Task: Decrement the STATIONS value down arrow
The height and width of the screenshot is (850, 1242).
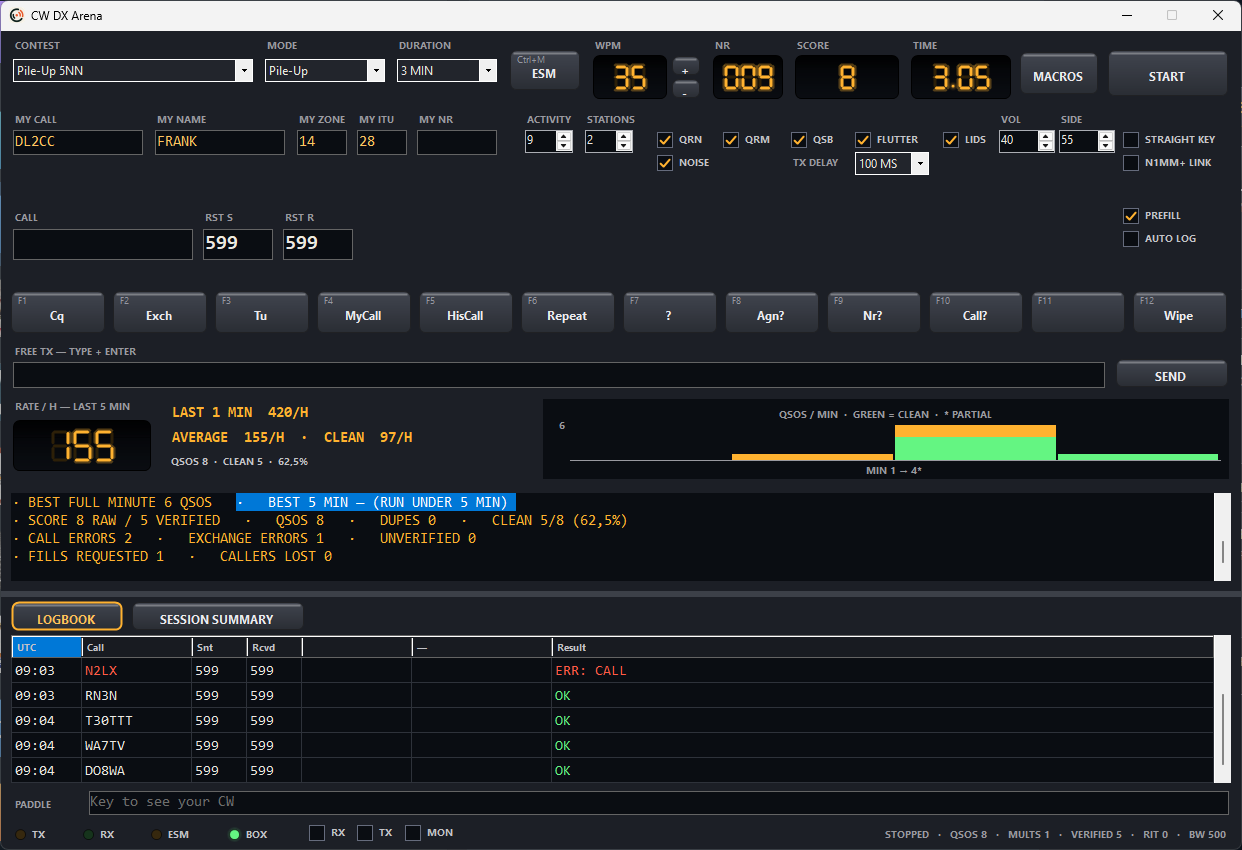Action: click(625, 146)
